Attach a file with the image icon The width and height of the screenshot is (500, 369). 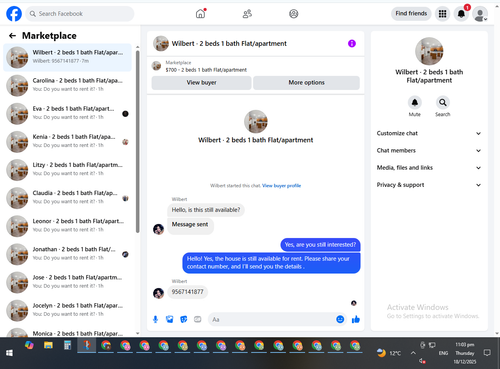(x=170, y=319)
